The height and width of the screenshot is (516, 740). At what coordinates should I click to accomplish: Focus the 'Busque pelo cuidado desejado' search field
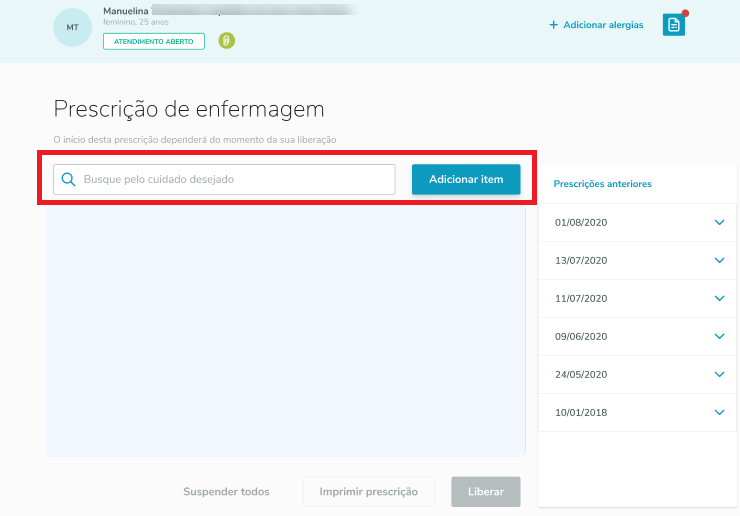224,179
